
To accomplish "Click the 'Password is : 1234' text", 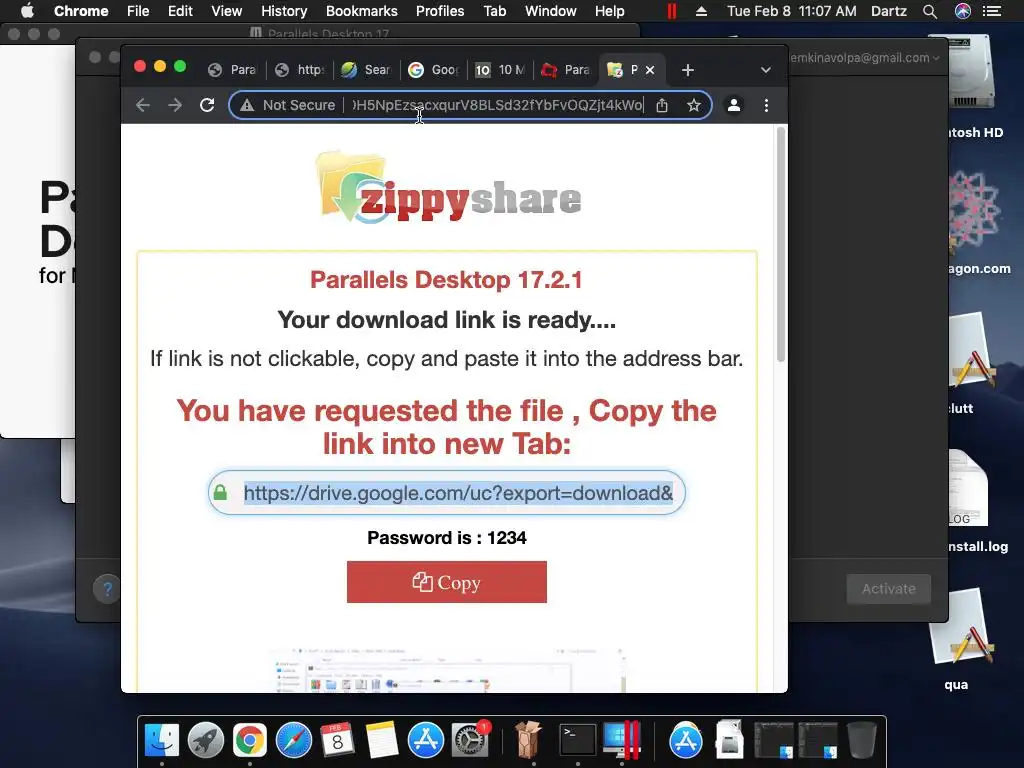I will (x=447, y=537).
